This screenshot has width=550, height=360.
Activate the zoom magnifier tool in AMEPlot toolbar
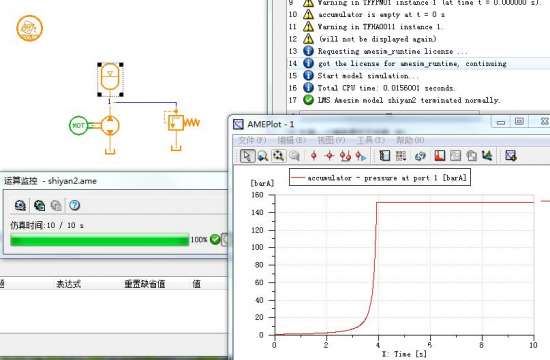click(263, 156)
